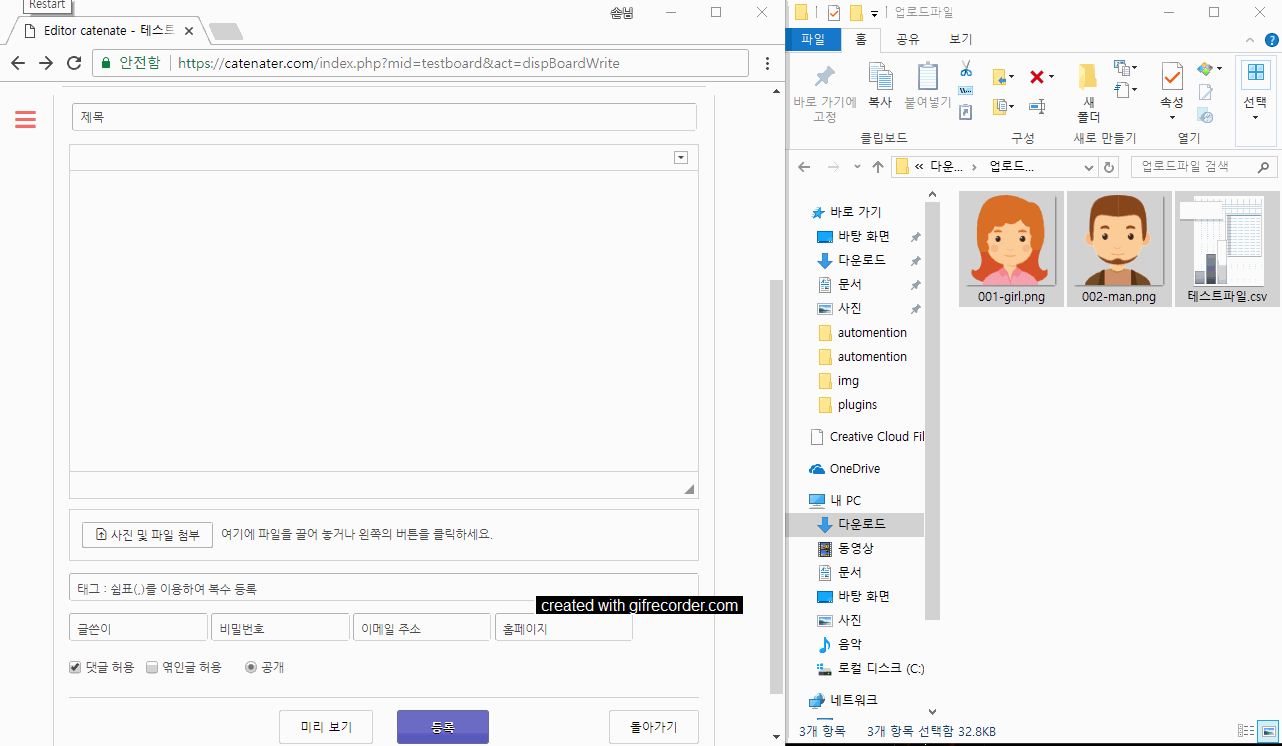
Task: Submit the post with the 등록 button
Action: click(442, 727)
